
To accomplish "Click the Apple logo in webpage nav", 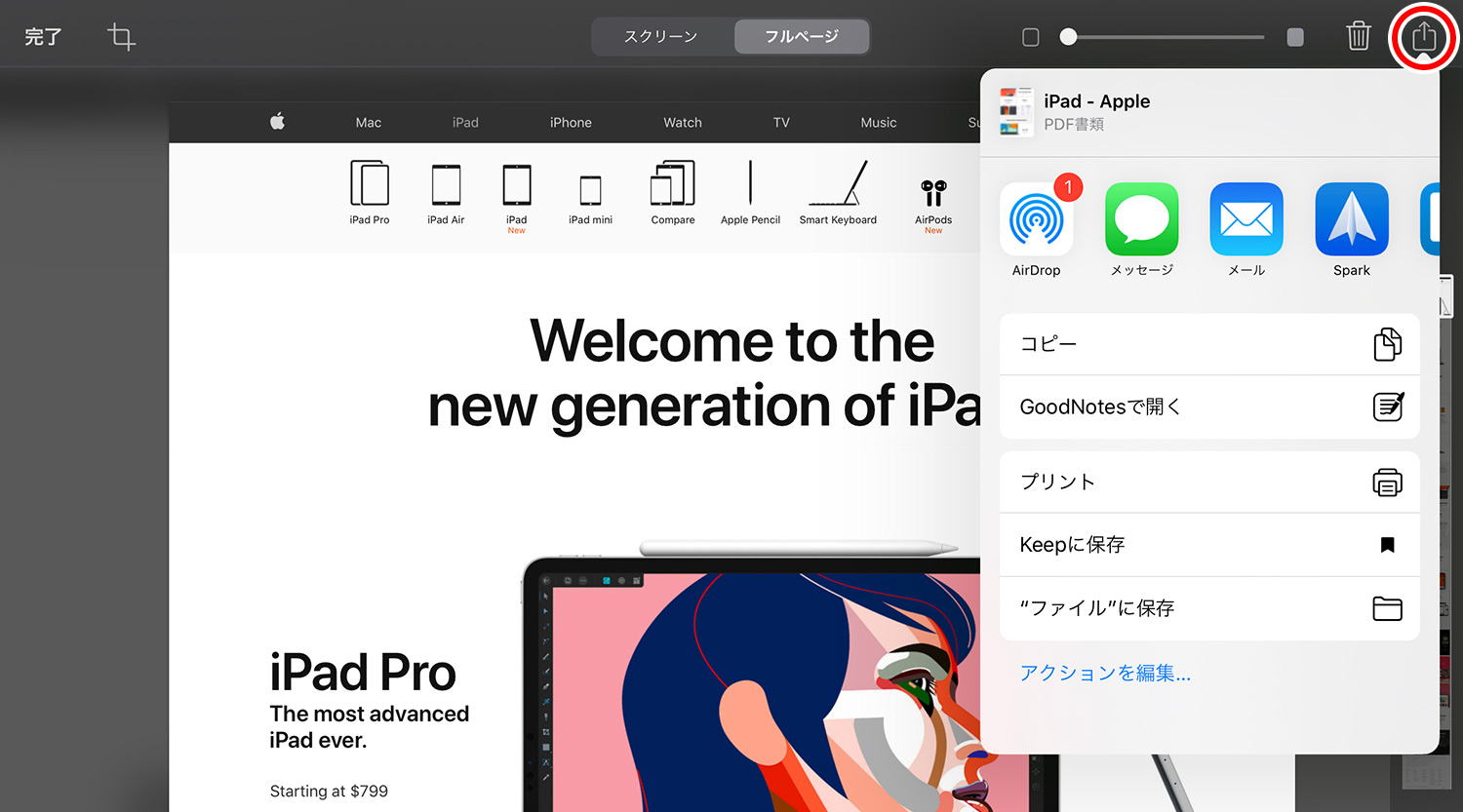I will (277, 122).
